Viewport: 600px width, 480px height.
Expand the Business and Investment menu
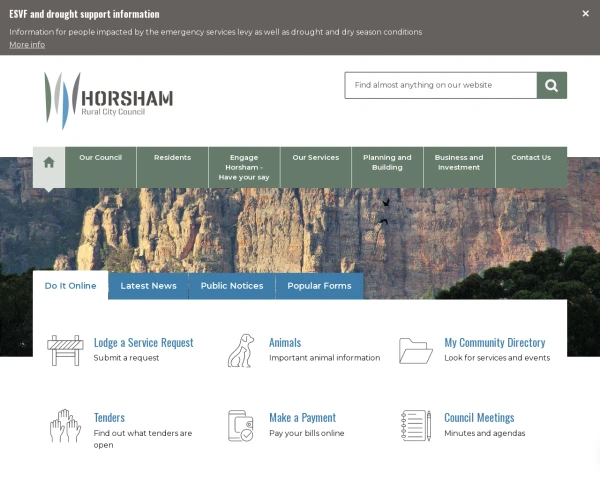[x=459, y=163]
